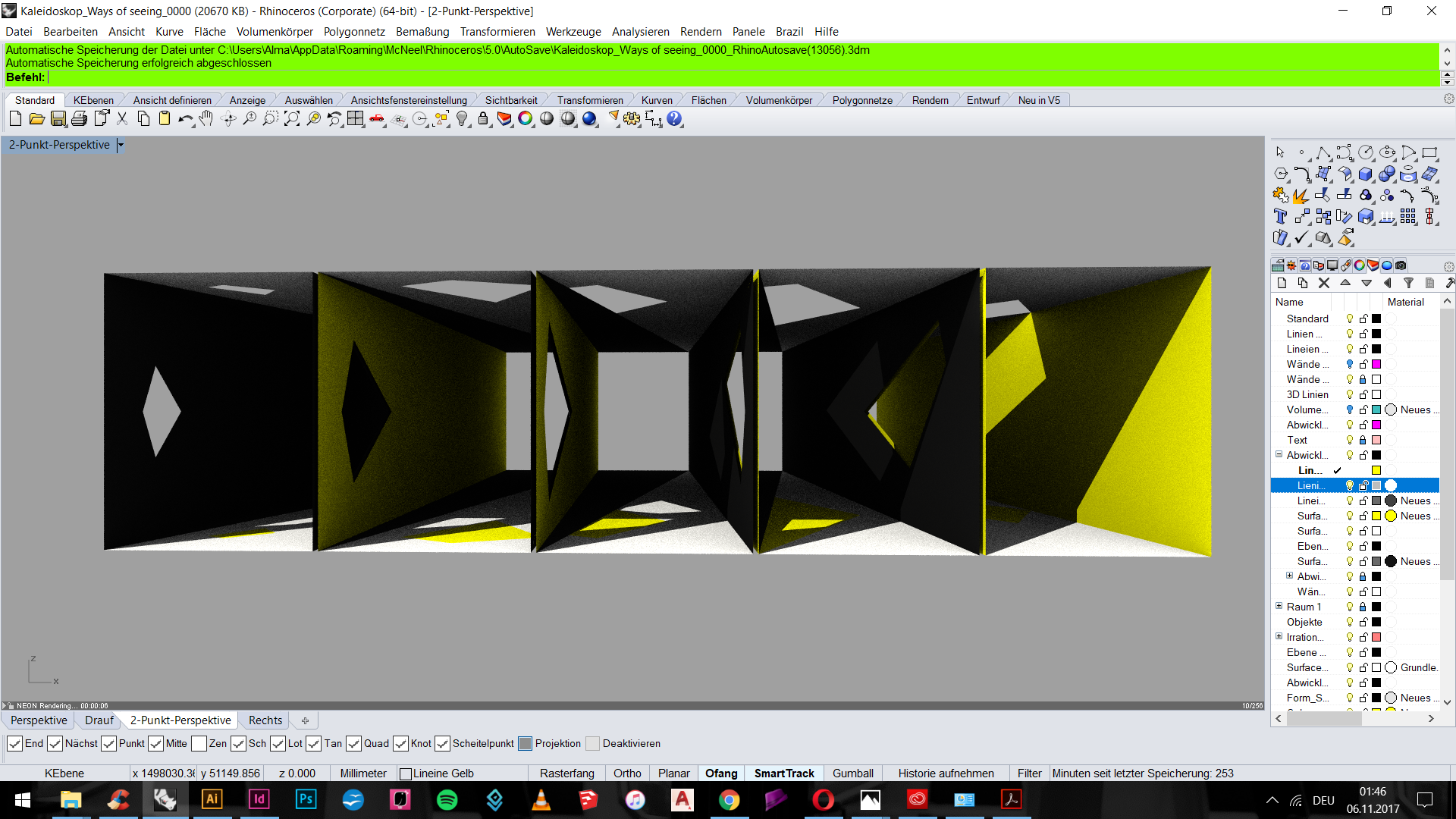The height and width of the screenshot is (819, 1456).
Task: Click the layer filter funnel icon
Action: pos(1408,283)
